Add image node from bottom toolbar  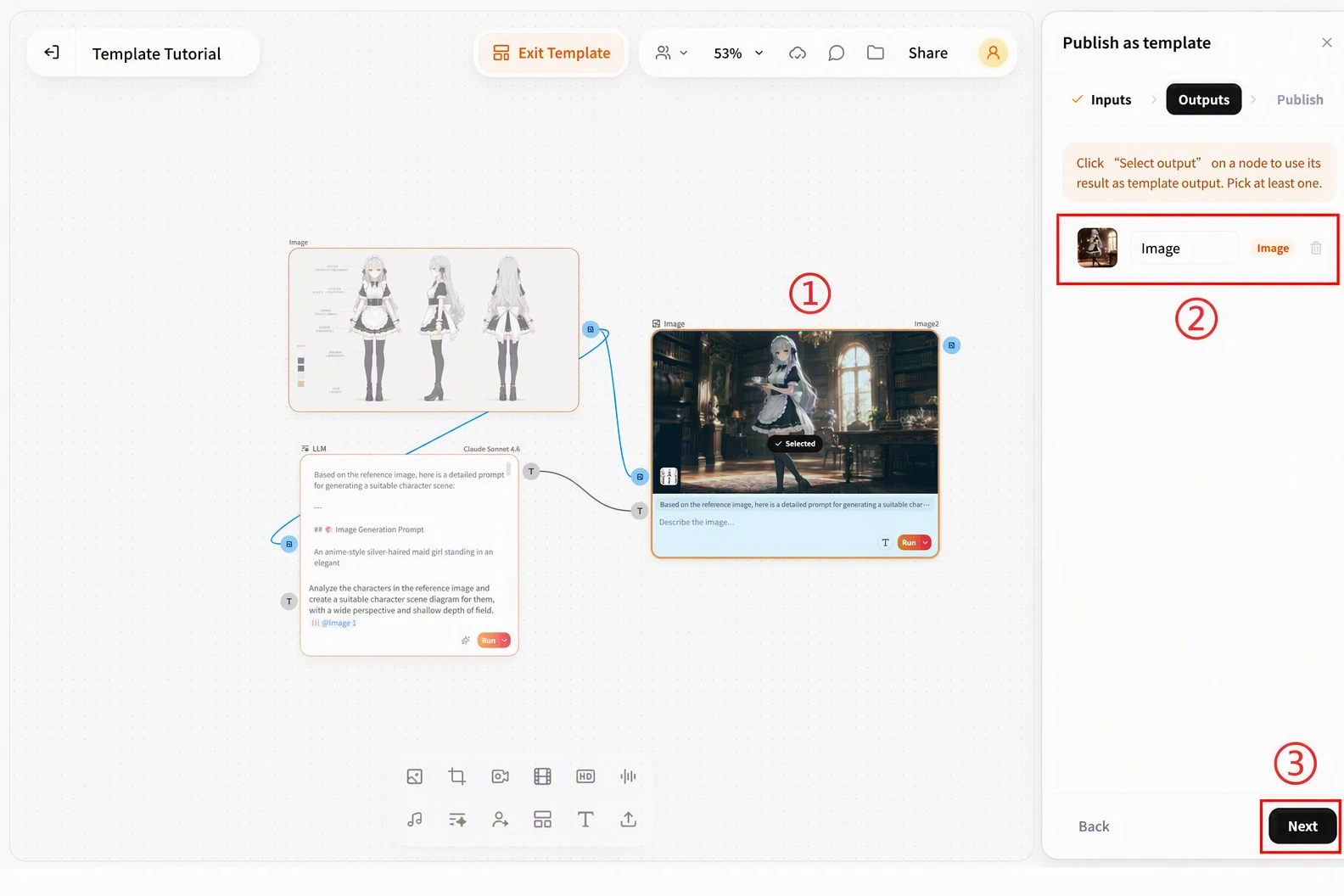[x=415, y=776]
